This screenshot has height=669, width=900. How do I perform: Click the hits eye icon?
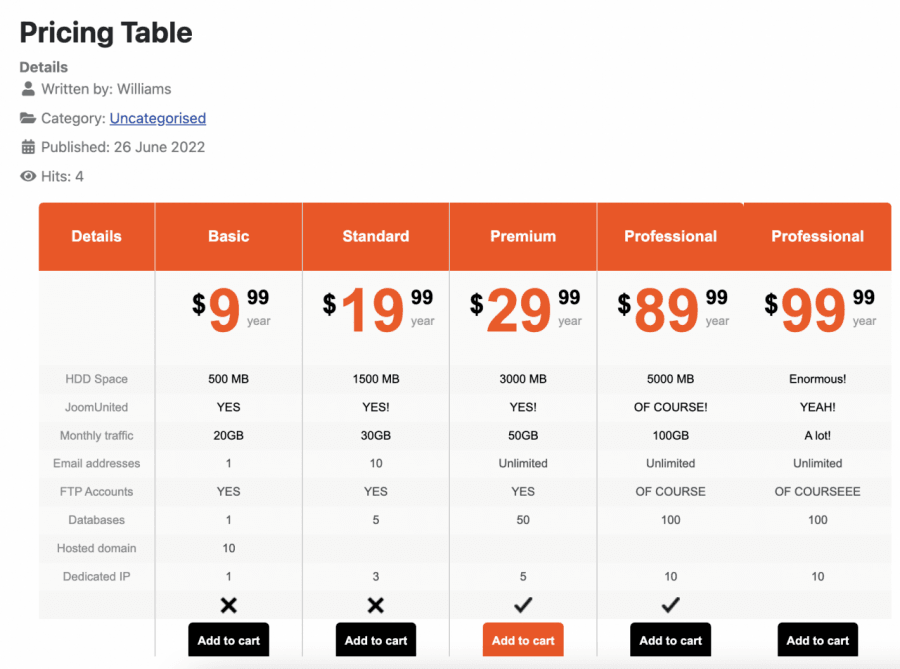tap(28, 177)
